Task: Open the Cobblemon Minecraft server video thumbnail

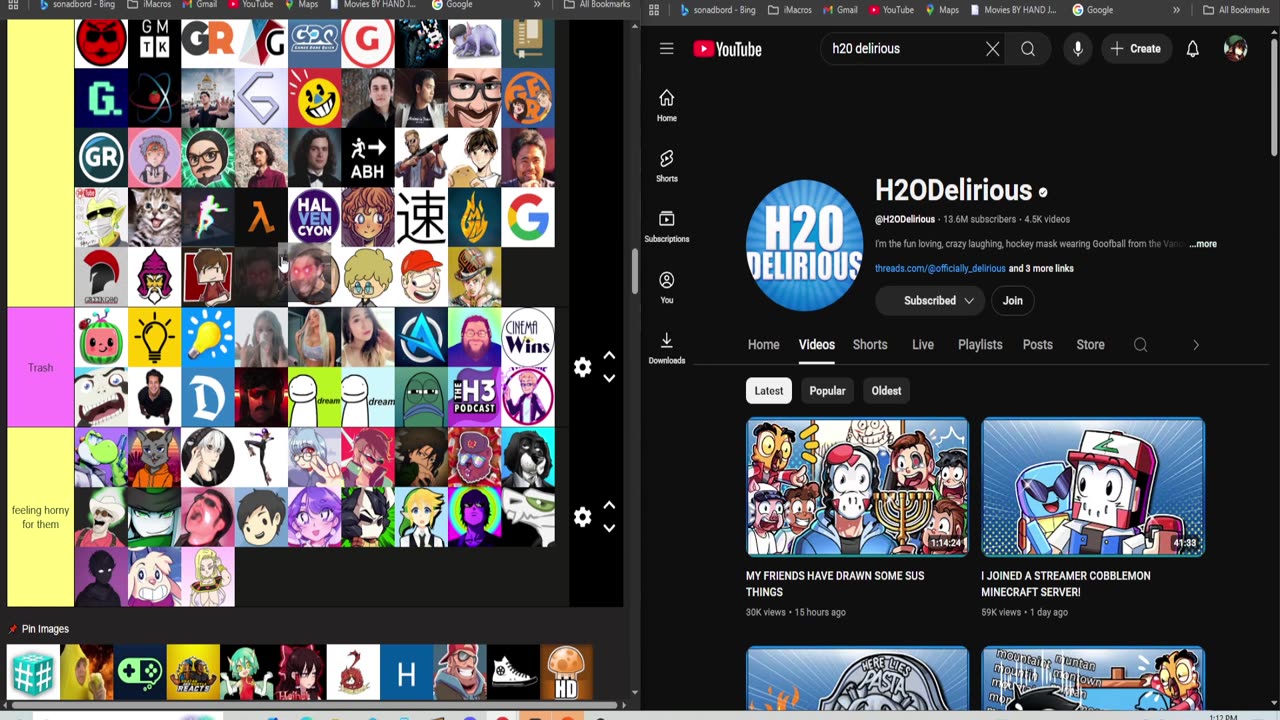Action: 1093,487
